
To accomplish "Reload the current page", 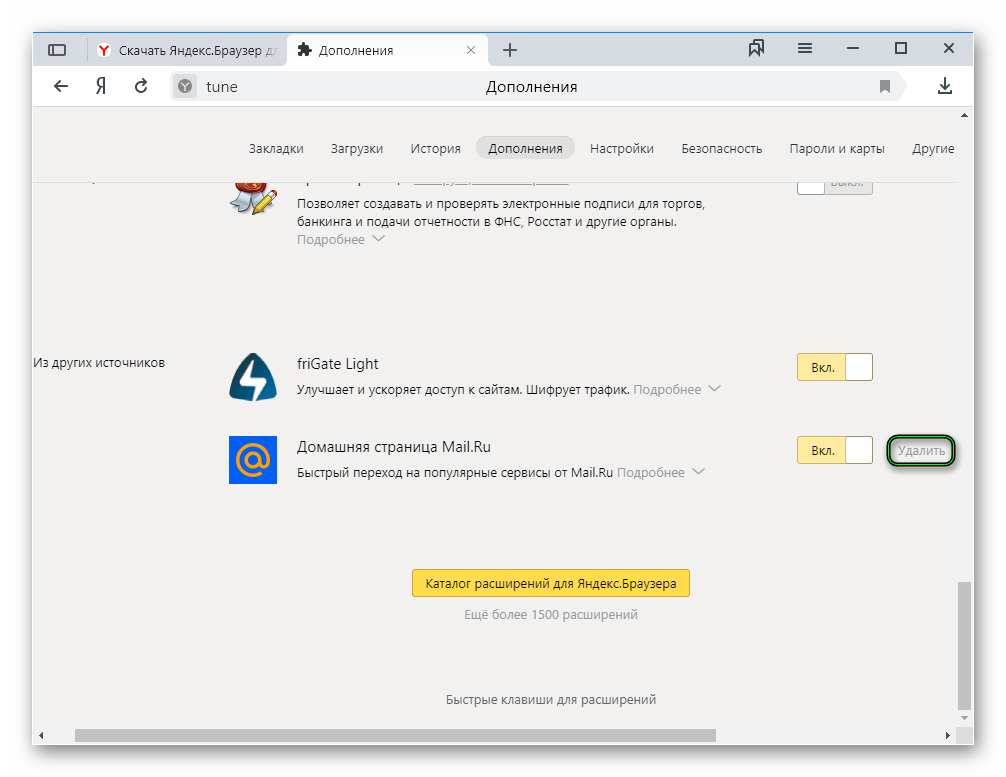I will (141, 86).
